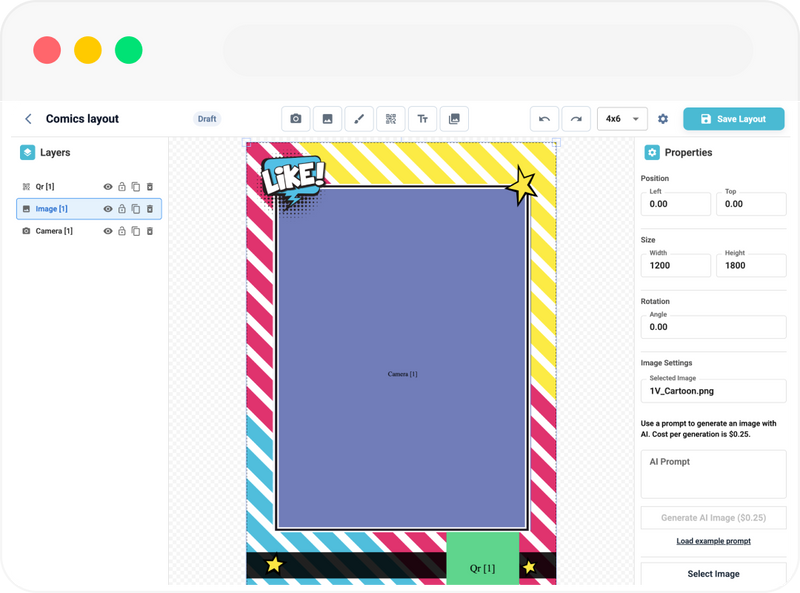This screenshot has width=800, height=593.
Task: Lock the Image [1] layer
Action: [122, 209]
